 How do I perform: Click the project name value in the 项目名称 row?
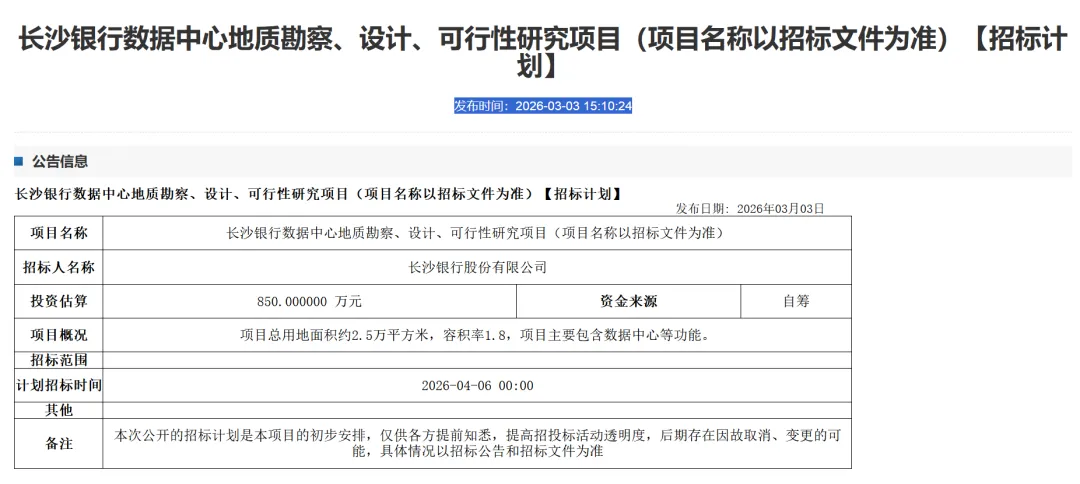click(x=477, y=233)
